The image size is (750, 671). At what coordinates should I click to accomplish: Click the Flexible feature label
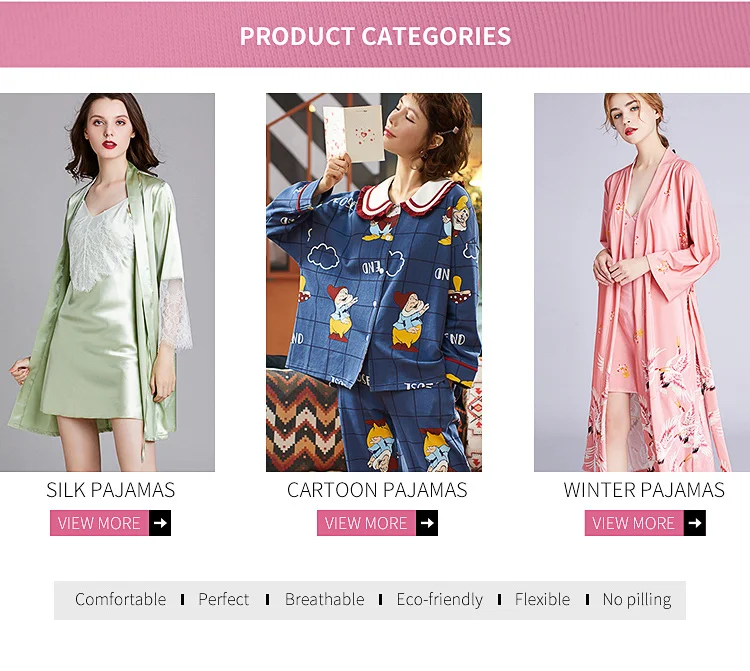pyautogui.click(x=542, y=600)
